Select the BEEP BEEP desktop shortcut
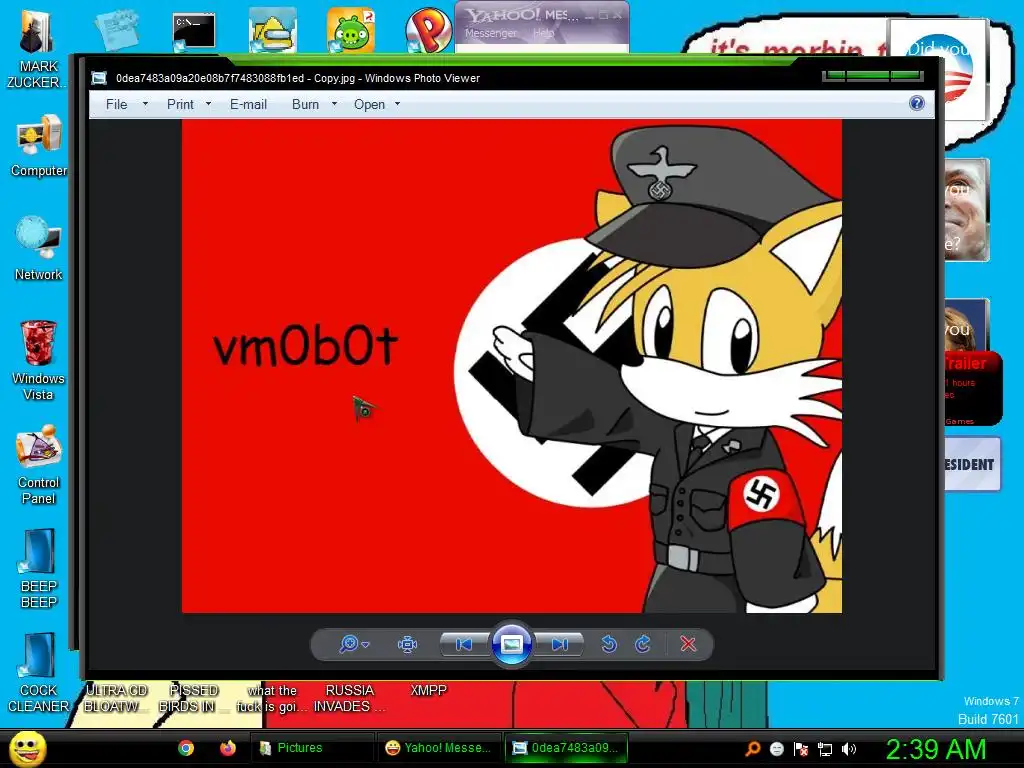 [38, 569]
